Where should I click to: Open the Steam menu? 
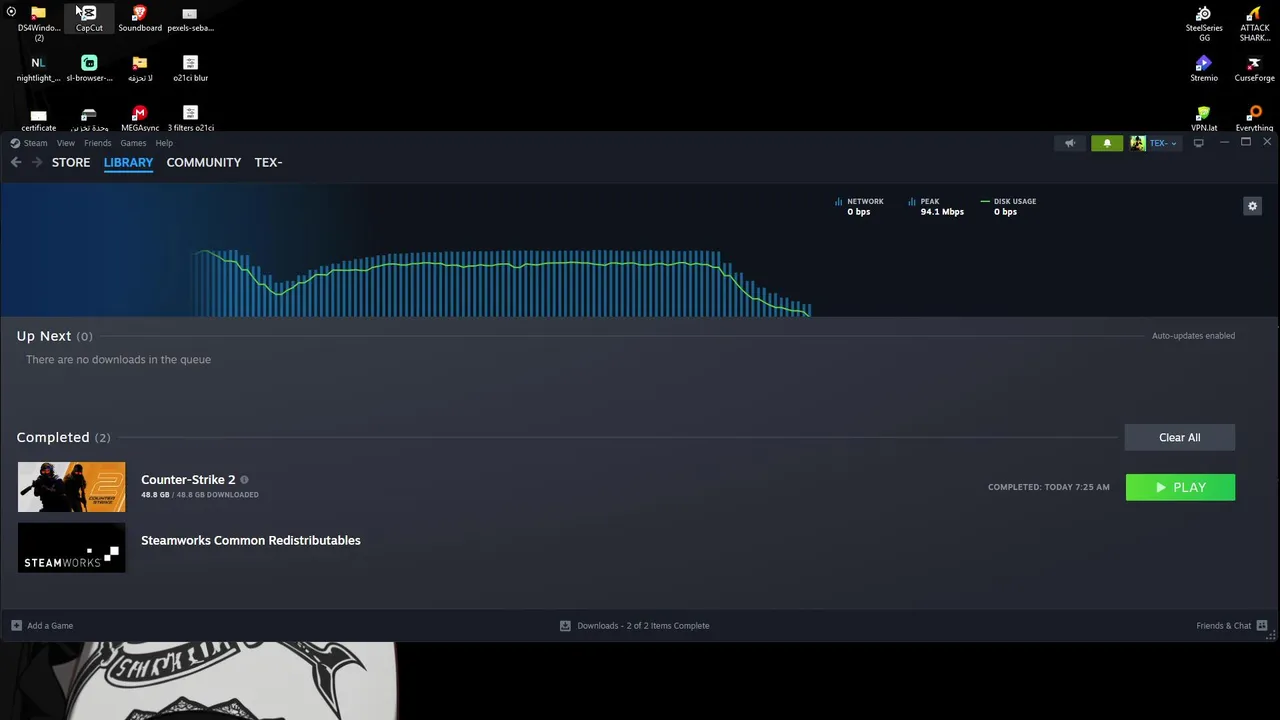tap(35, 143)
